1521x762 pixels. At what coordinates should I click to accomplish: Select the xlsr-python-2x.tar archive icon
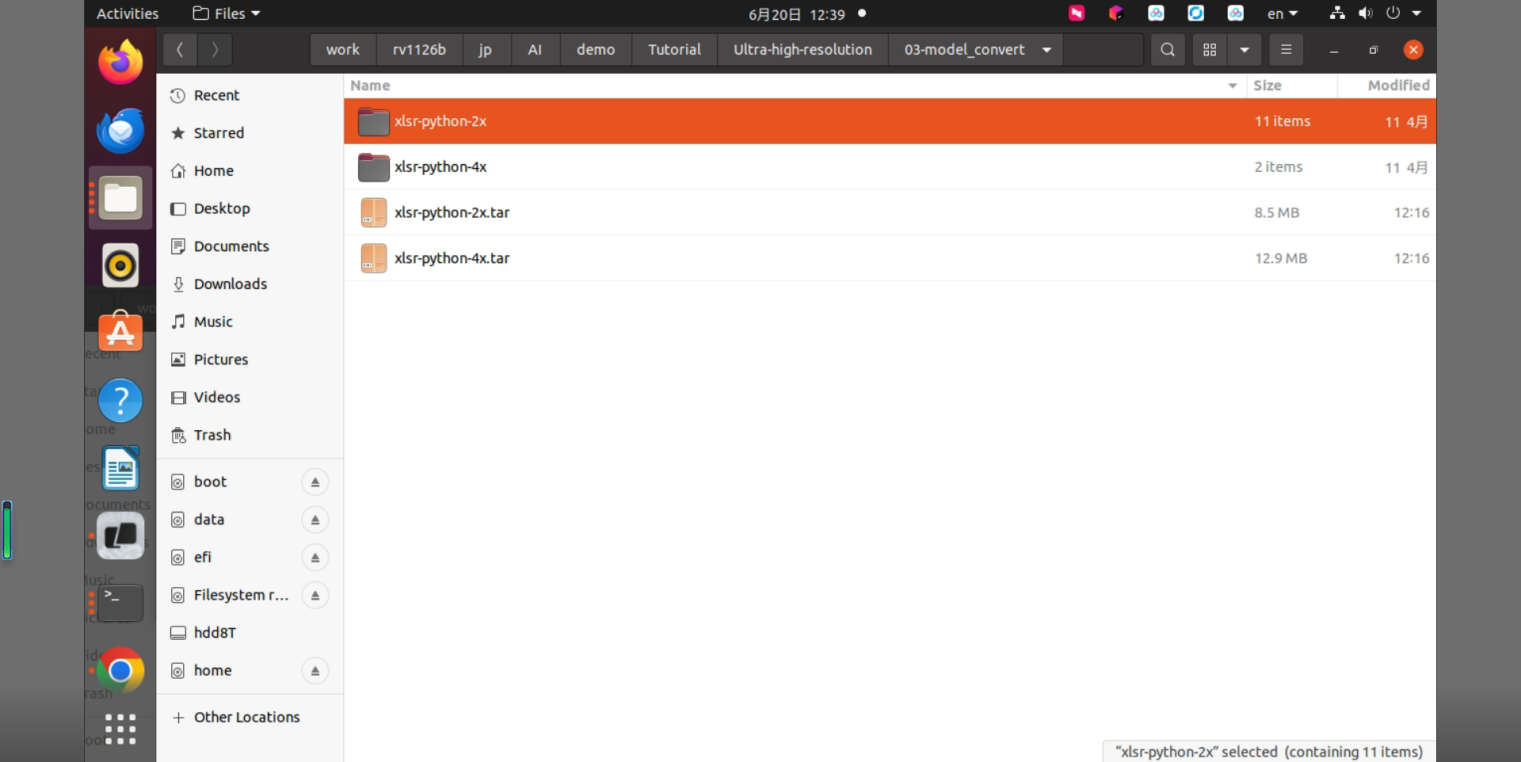(373, 213)
